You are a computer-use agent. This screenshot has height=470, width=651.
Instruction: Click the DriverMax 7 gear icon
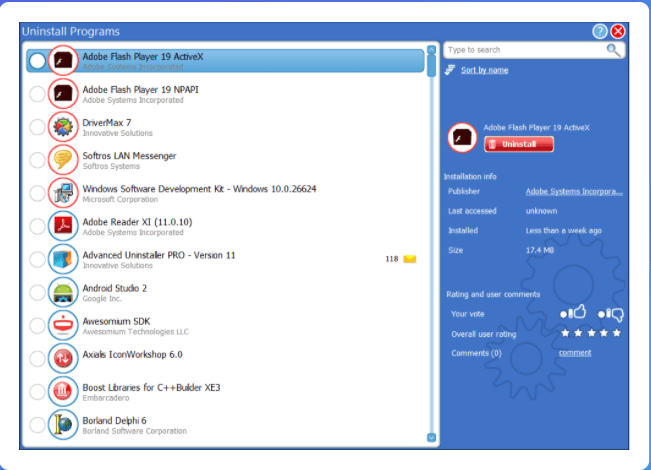63,127
